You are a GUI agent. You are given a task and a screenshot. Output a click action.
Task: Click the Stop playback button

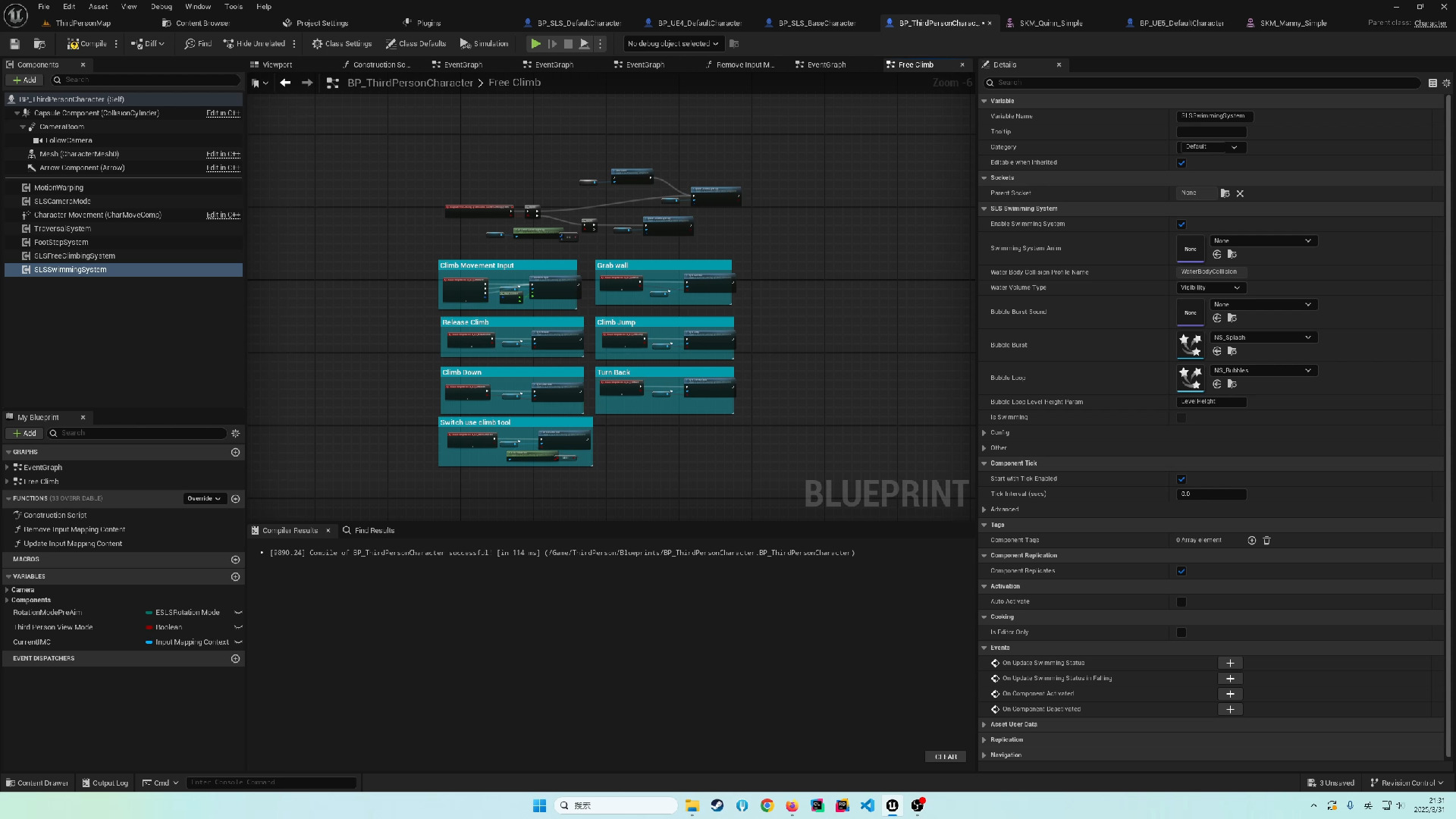point(568,44)
